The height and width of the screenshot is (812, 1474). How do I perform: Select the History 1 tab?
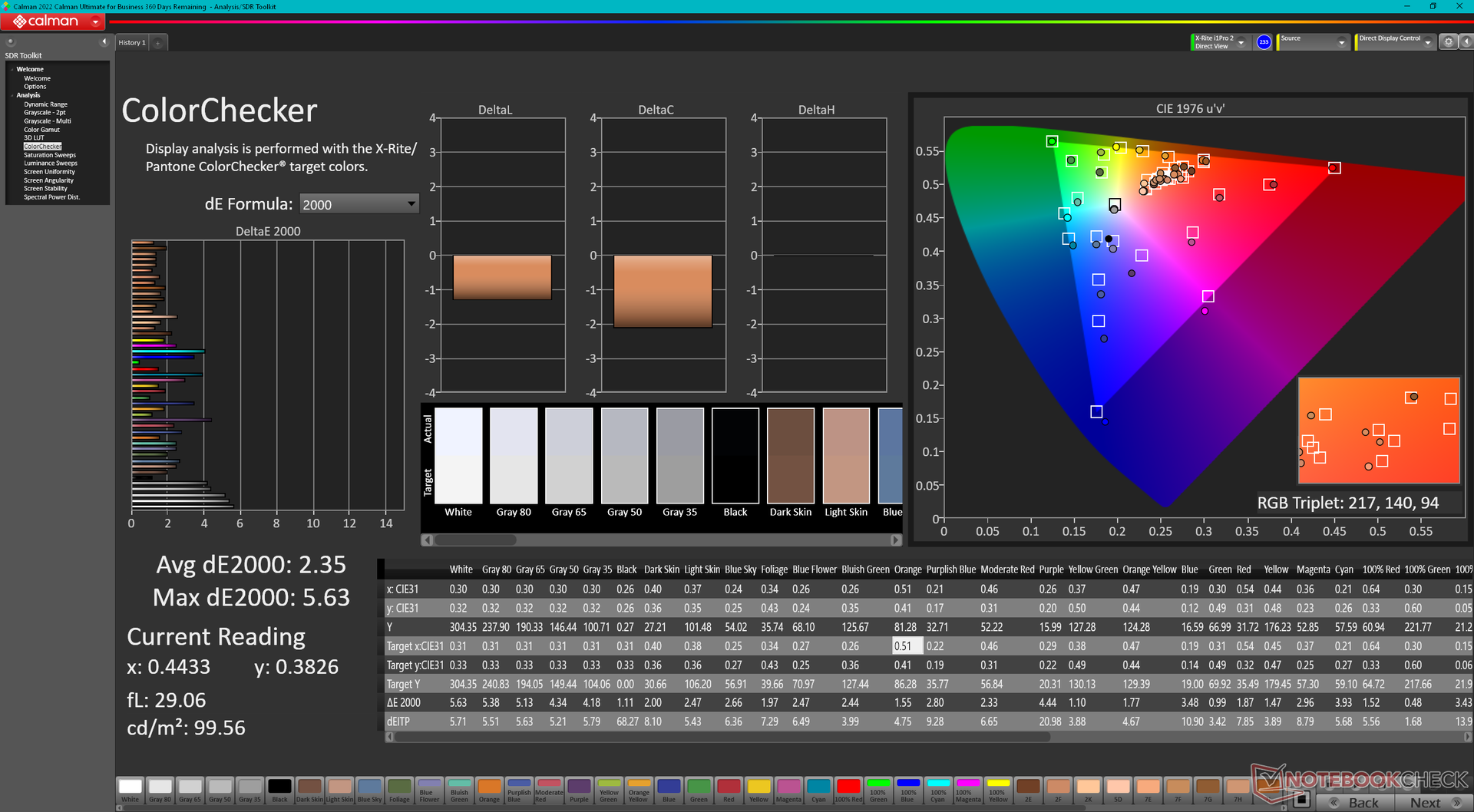pyautogui.click(x=132, y=43)
